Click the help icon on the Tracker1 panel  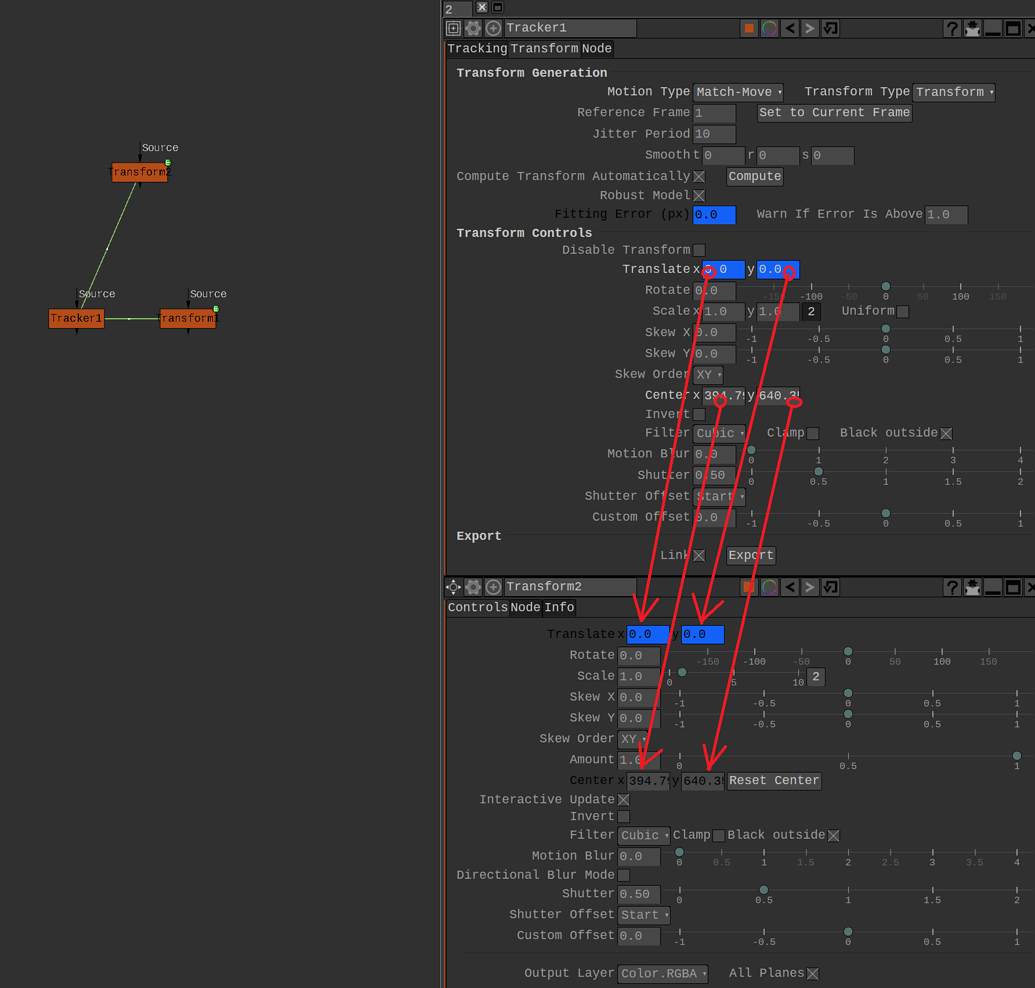[x=951, y=27]
